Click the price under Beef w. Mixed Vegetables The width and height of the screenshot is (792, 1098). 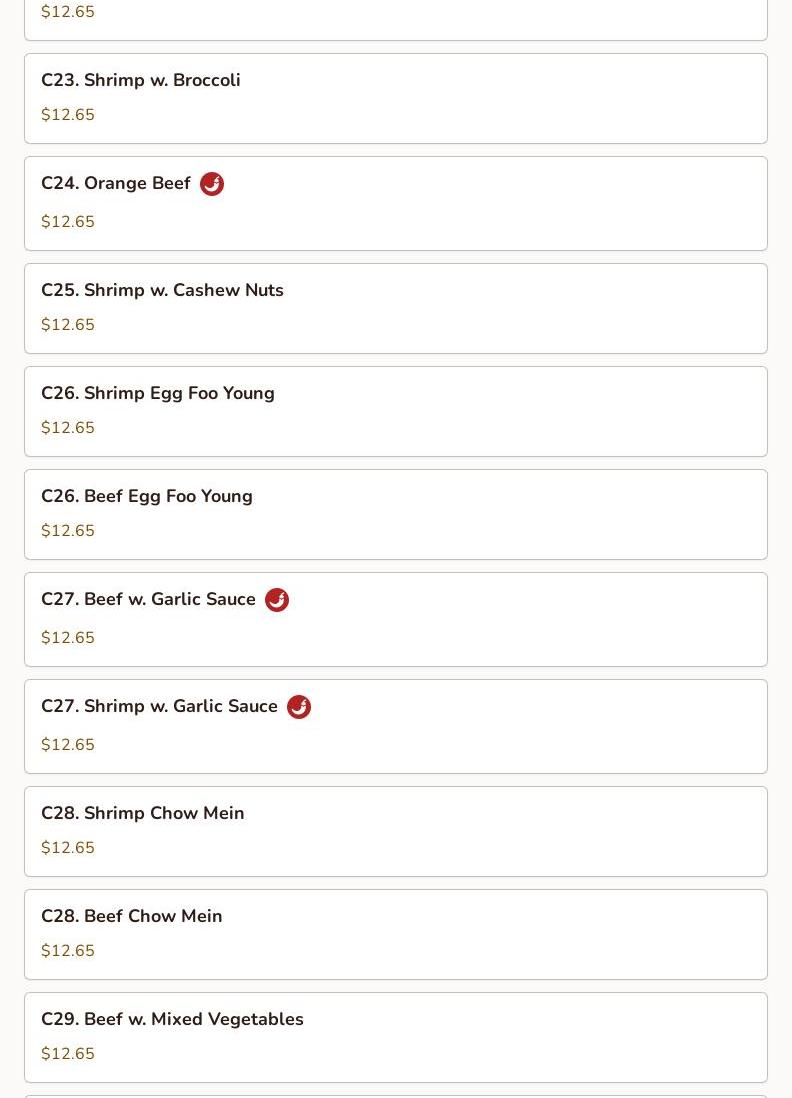pos(68,1054)
